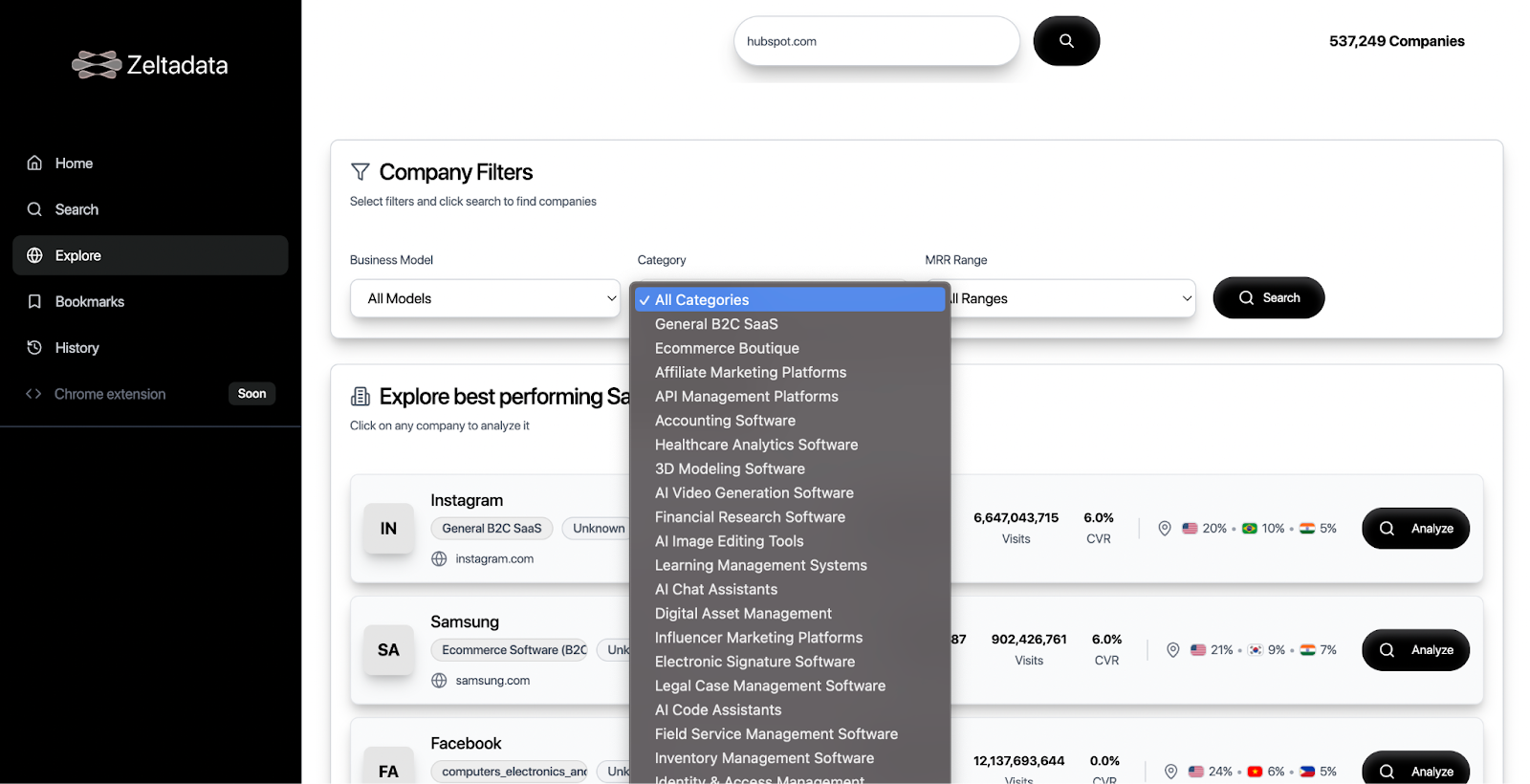Screen dimensions: 1530x784
Task: Open the MRR All Ranges dropdown
Action: click(1073, 298)
